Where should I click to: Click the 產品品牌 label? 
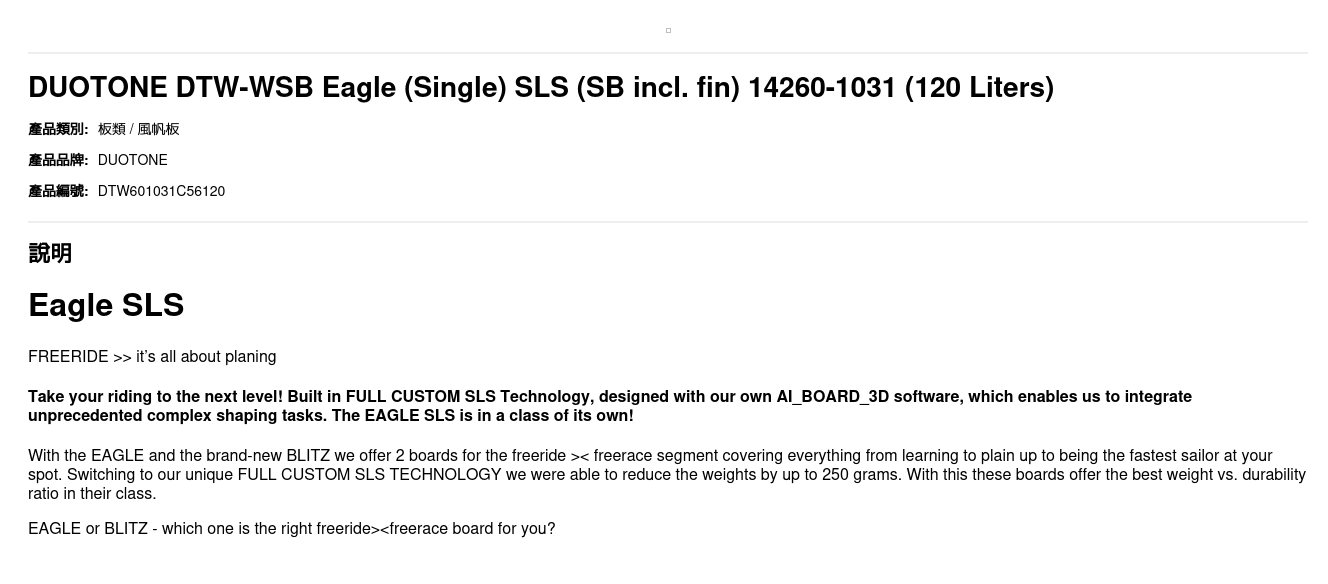point(58,160)
